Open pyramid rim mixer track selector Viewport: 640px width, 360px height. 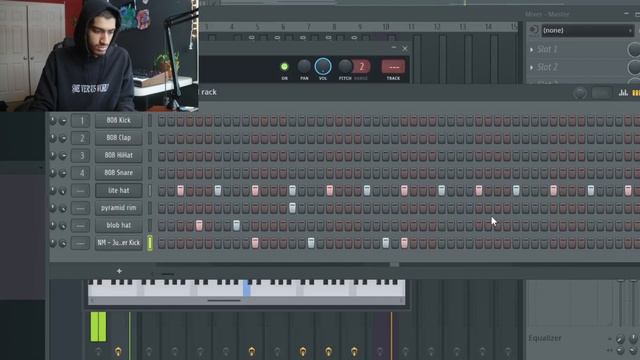click(80, 208)
